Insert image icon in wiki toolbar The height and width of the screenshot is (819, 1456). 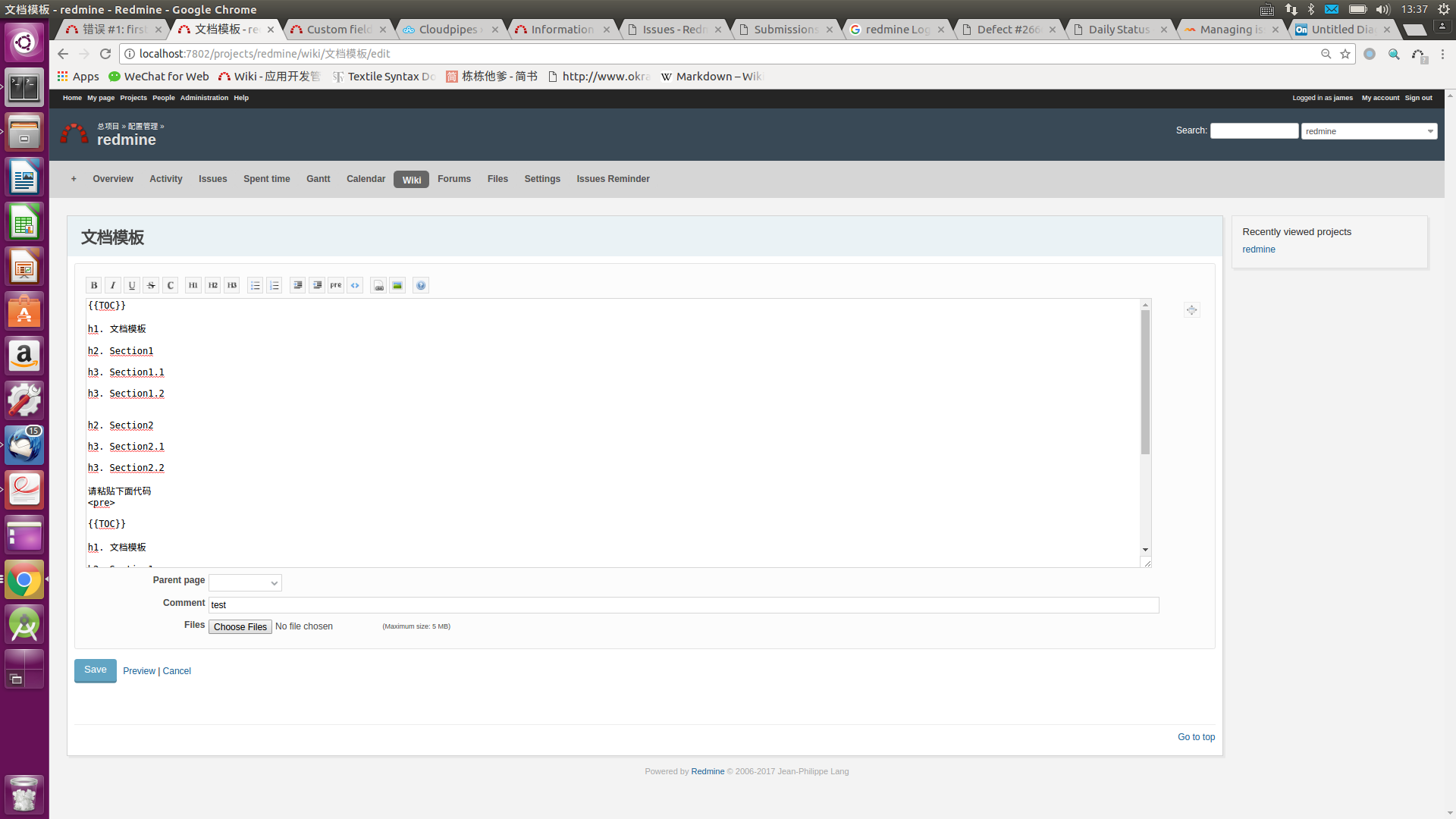point(397,285)
